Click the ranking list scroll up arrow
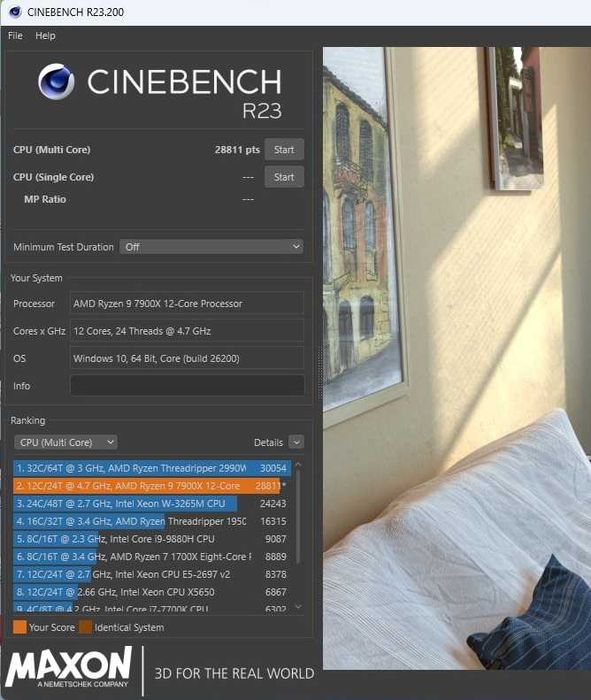The image size is (591, 700). point(298,465)
